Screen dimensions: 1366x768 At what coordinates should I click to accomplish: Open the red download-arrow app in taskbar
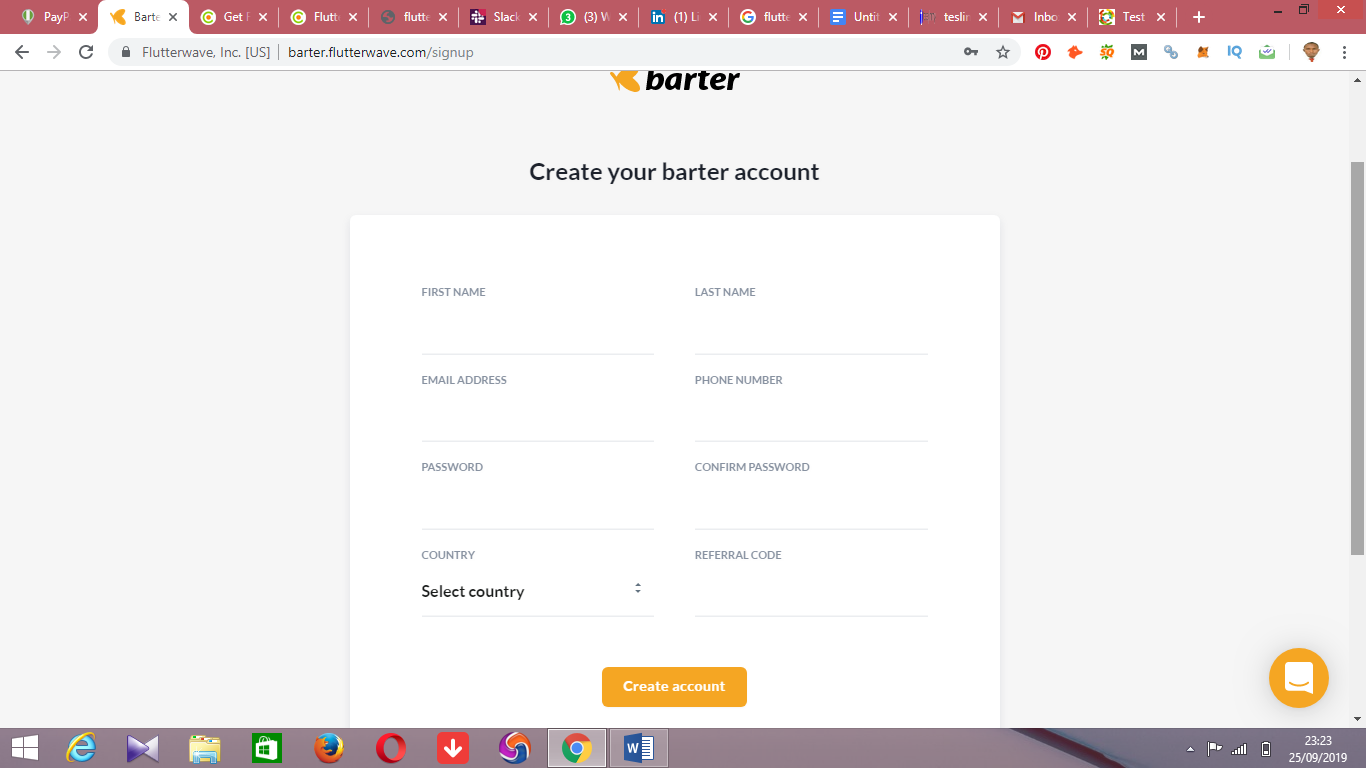point(453,748)
